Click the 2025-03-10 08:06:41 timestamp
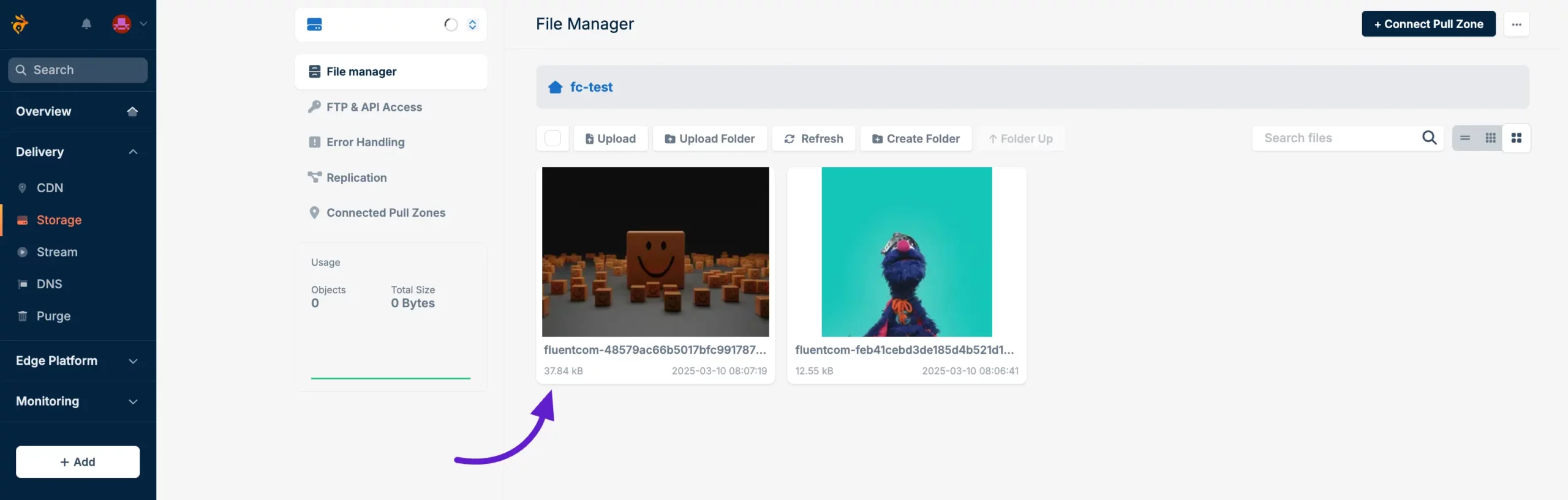The image size is (1568, 500). click(970, 371)
